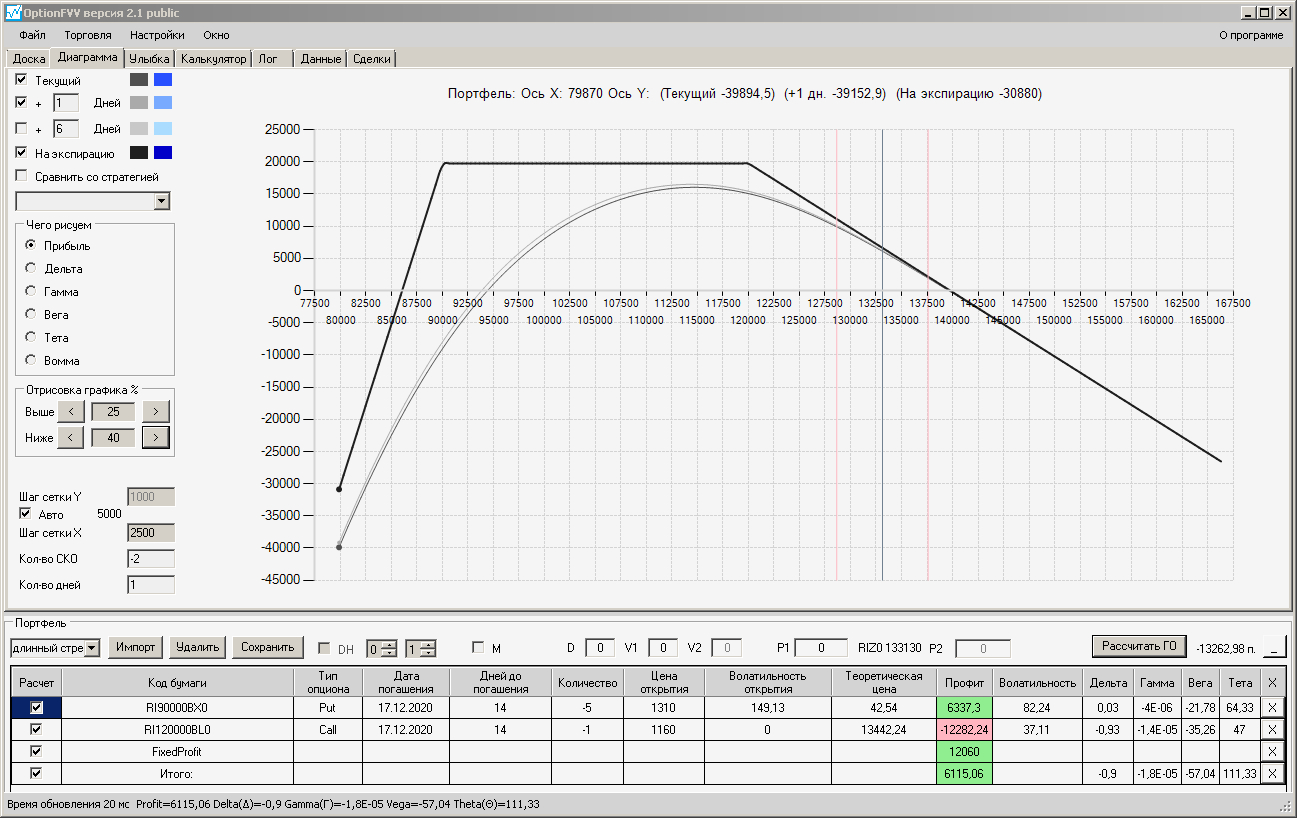This screenshot has height=818, width=1297.
Task: Select the Прибыль radio button
Action: pyautogui.click(x=31, y=246)
